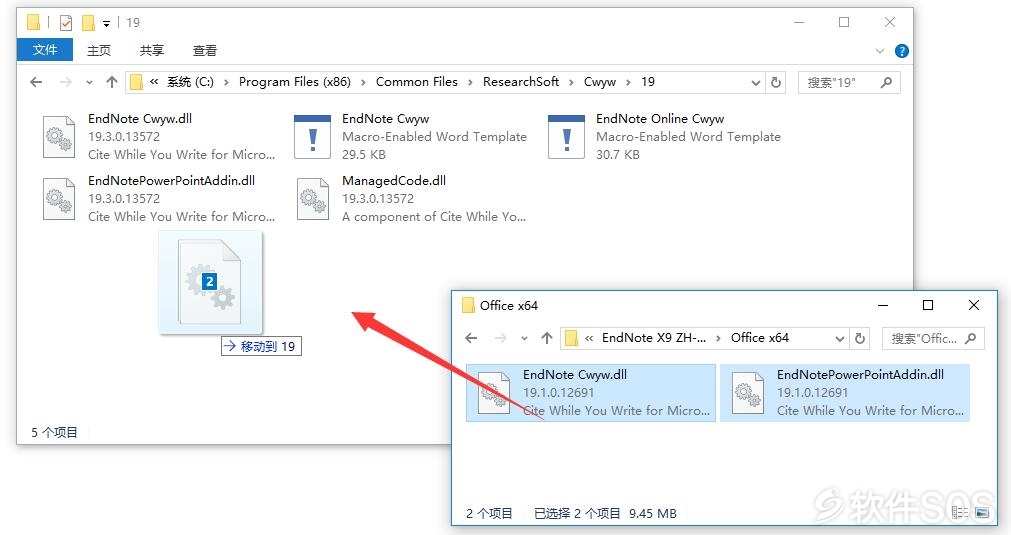The width and height of the screenshot is (1011, 535).
Task: Go up one folder in Office x64
Action: [x=547, y=338]
